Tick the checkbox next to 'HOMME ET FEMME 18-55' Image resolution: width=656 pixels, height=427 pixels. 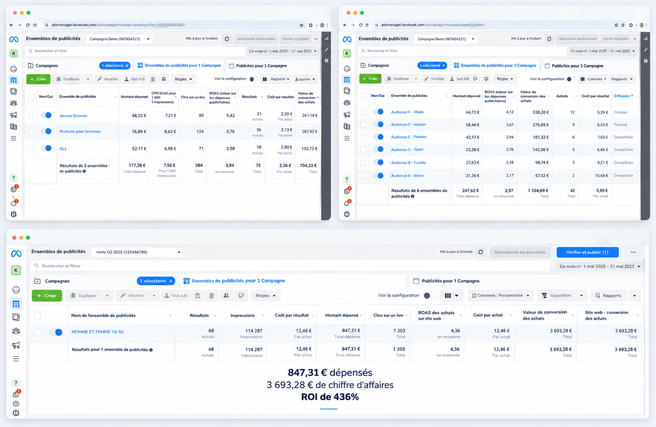[x=37, y=332]
